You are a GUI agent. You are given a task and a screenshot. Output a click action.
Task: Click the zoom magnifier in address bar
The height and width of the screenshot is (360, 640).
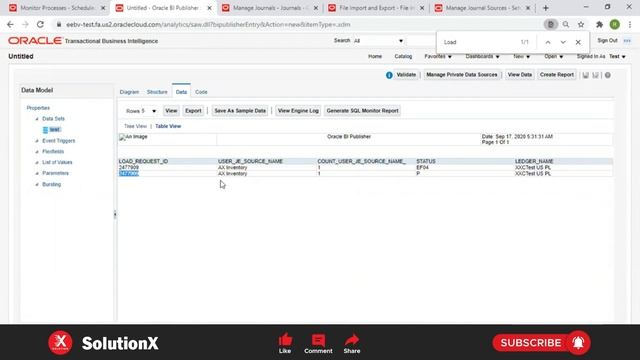point(566,24)
